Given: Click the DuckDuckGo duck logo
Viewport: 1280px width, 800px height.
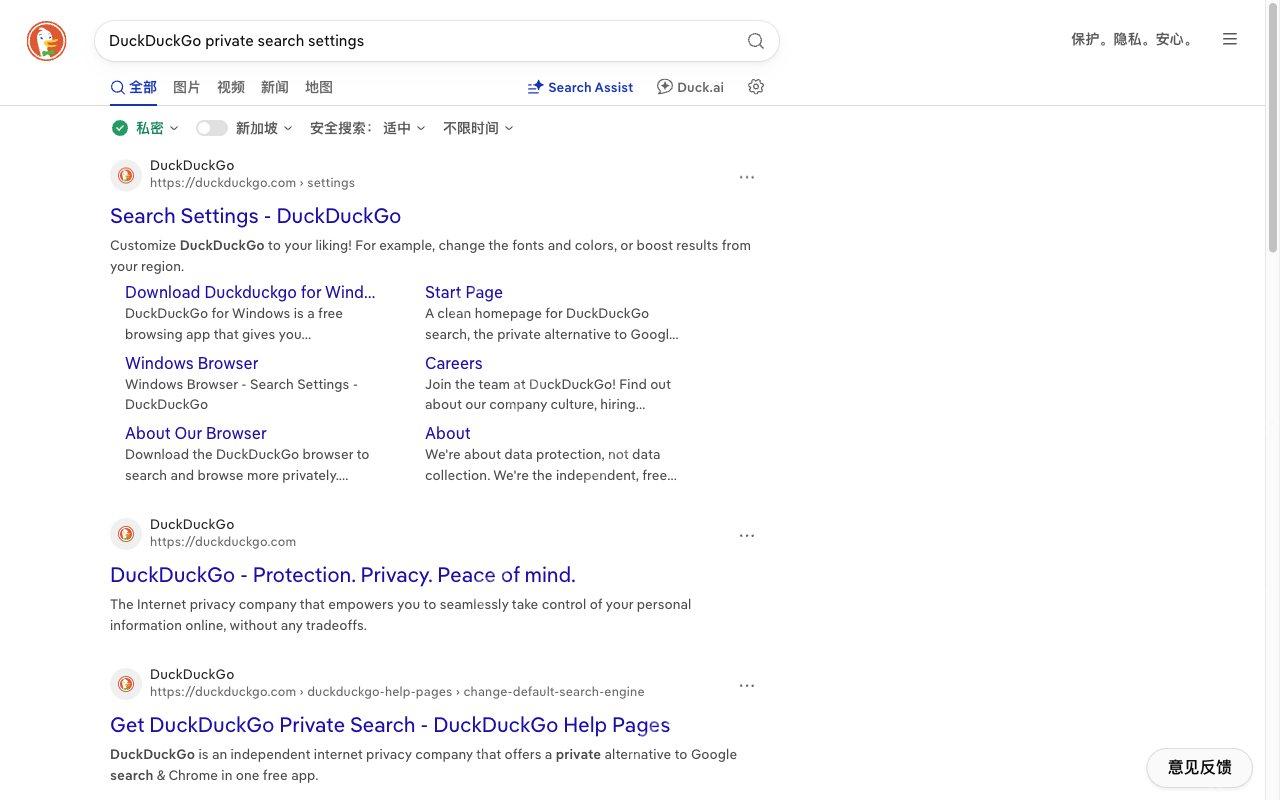Looking at the screenshot, I should click(x=46, y=41).
